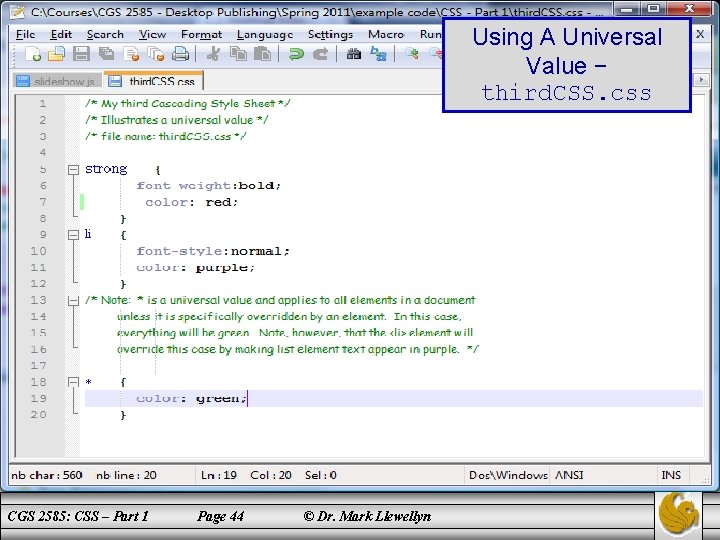The height and width of the screenshot is (540, 720).
Task: Click the 'Col : 20' status entry
Action: tap(271, 475)
